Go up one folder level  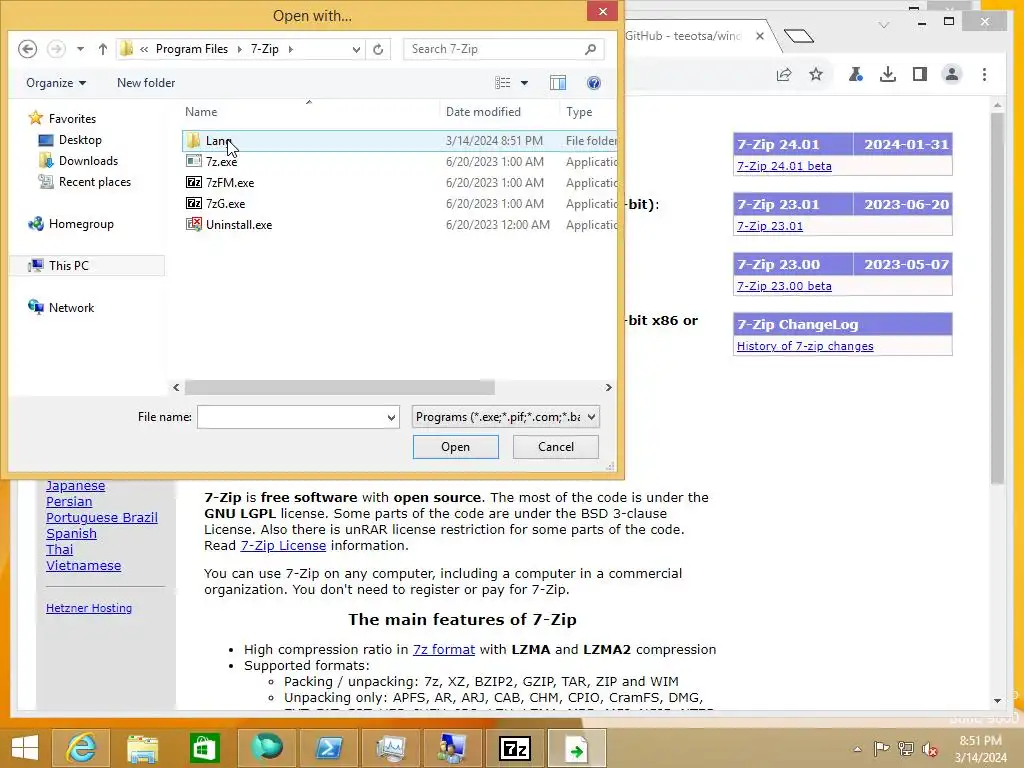tap(103, 49)
